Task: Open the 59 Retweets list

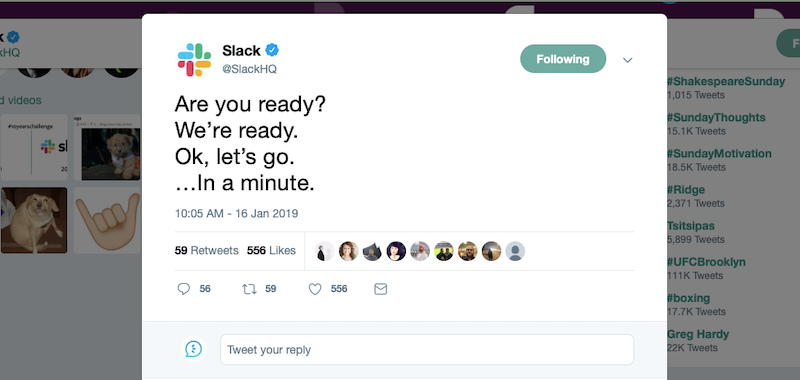Action: (207, 250)
